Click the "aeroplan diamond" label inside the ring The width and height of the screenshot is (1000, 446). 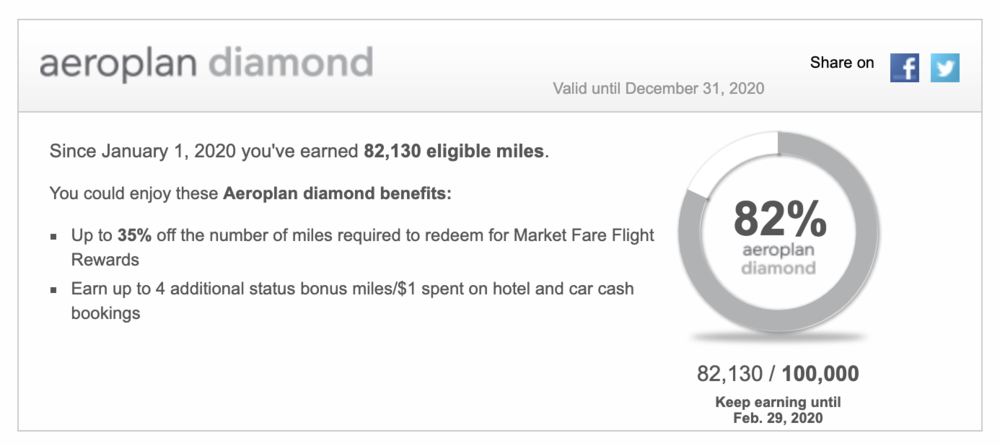click(780, 259)
